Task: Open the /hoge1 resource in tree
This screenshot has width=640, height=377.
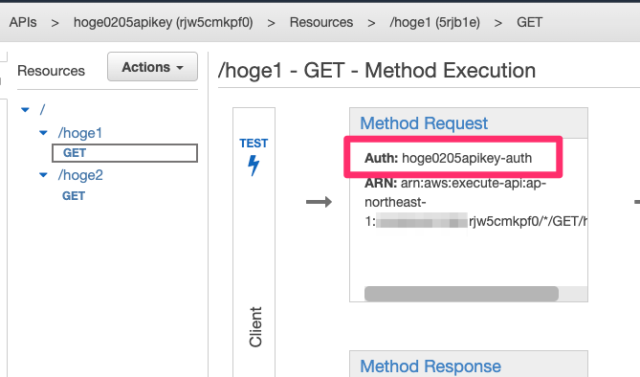Action: click(x=80, y=133)
